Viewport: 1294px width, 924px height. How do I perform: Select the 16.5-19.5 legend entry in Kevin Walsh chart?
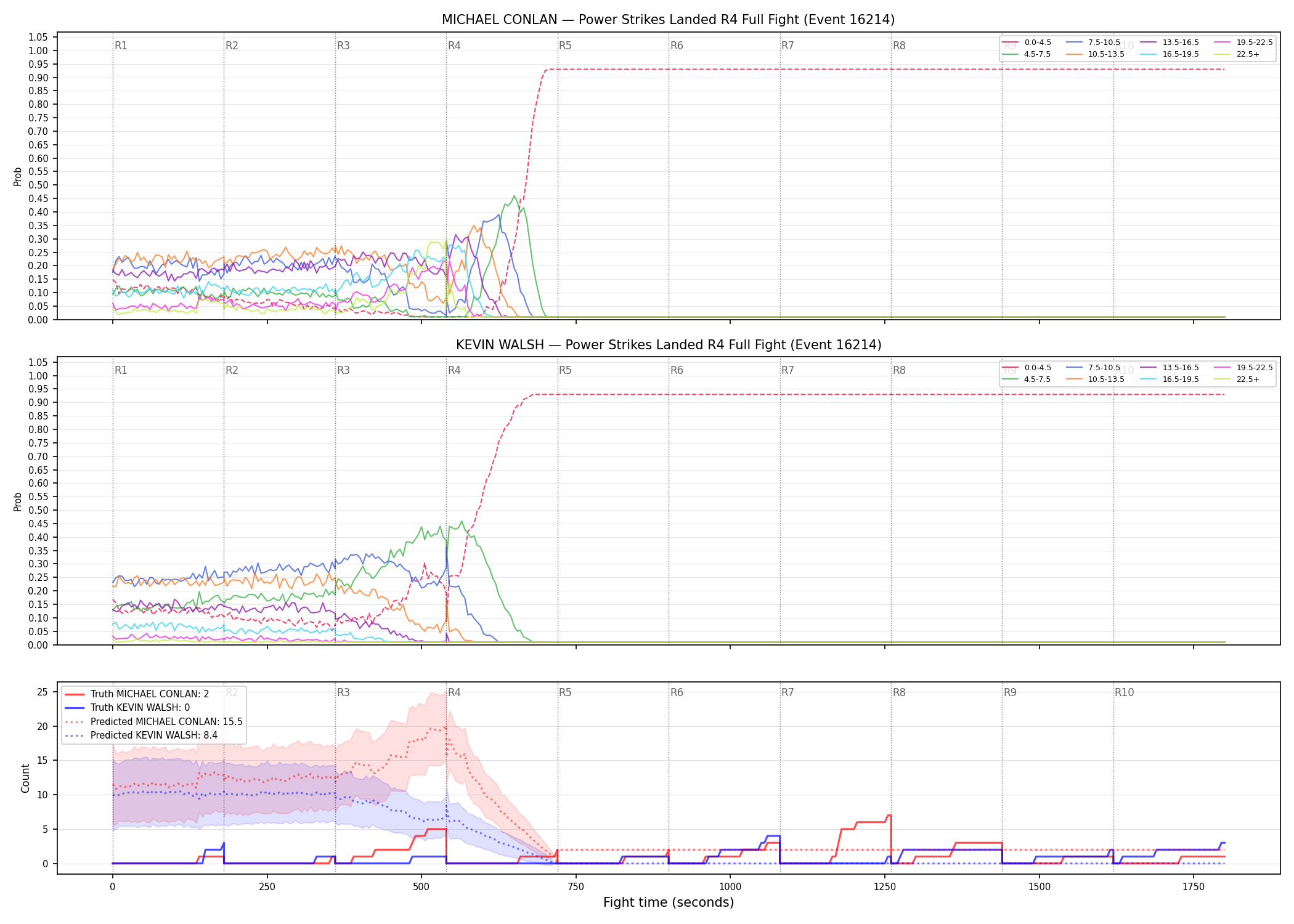pyautogui.click(x=1170, y=379)
